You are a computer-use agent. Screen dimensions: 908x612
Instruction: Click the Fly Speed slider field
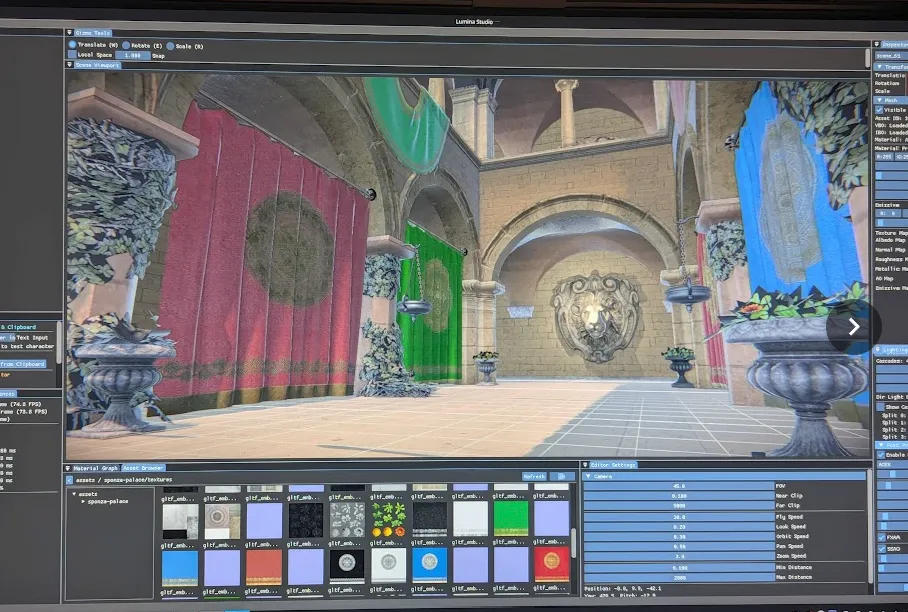point(679,516)
